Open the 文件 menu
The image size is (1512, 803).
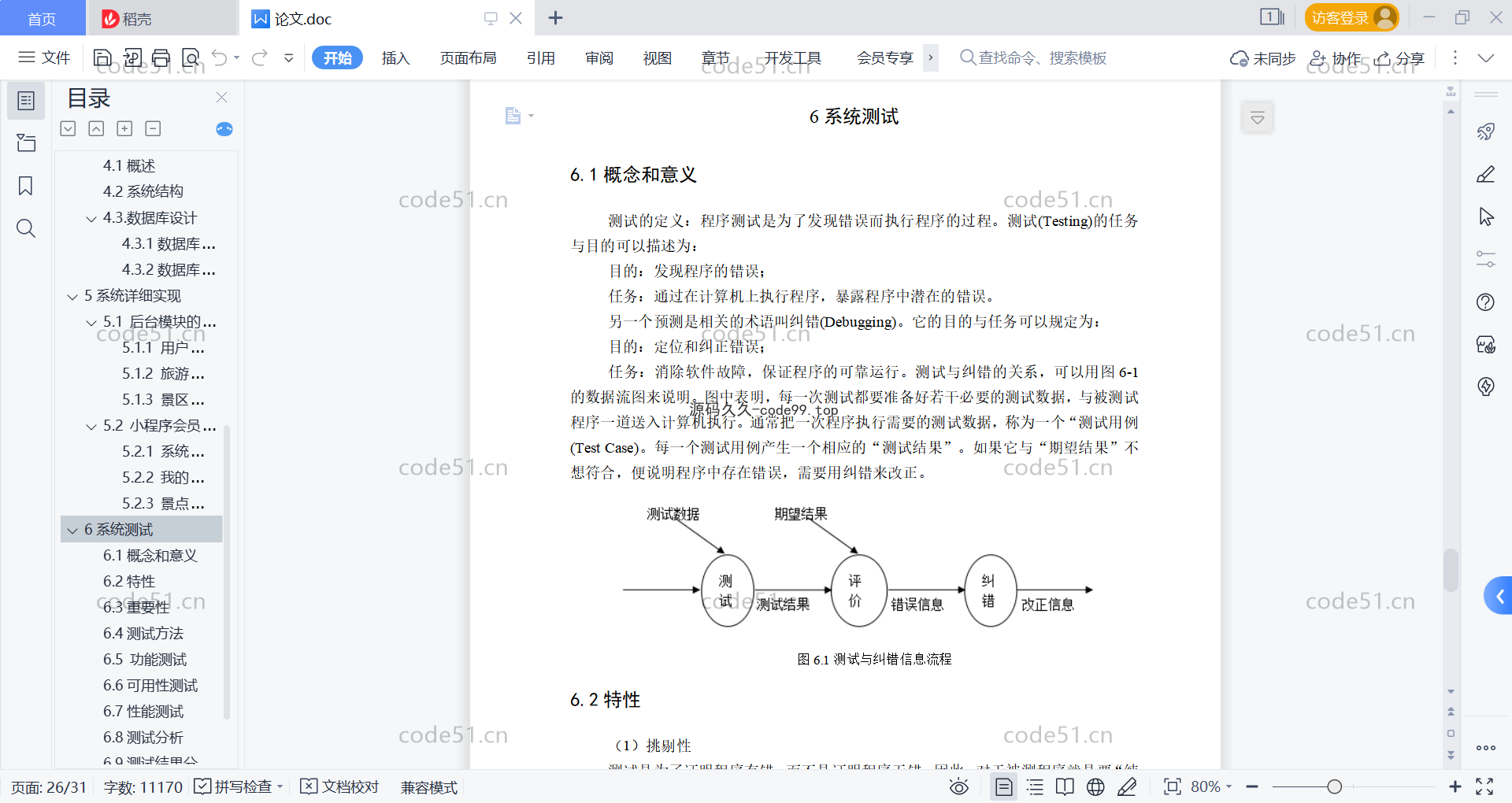[x=44, y=57]
